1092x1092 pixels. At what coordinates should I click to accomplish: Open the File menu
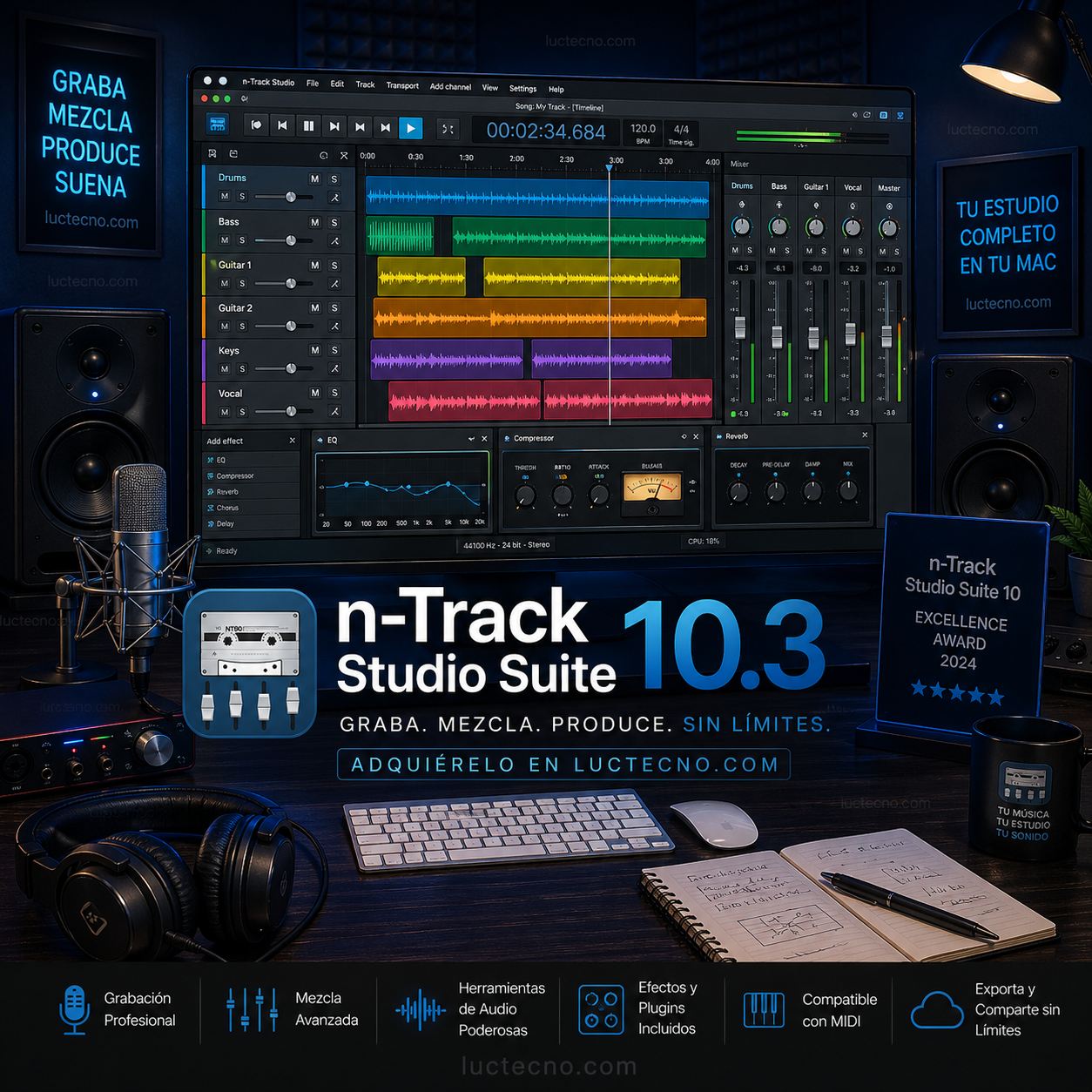[313, 84]
